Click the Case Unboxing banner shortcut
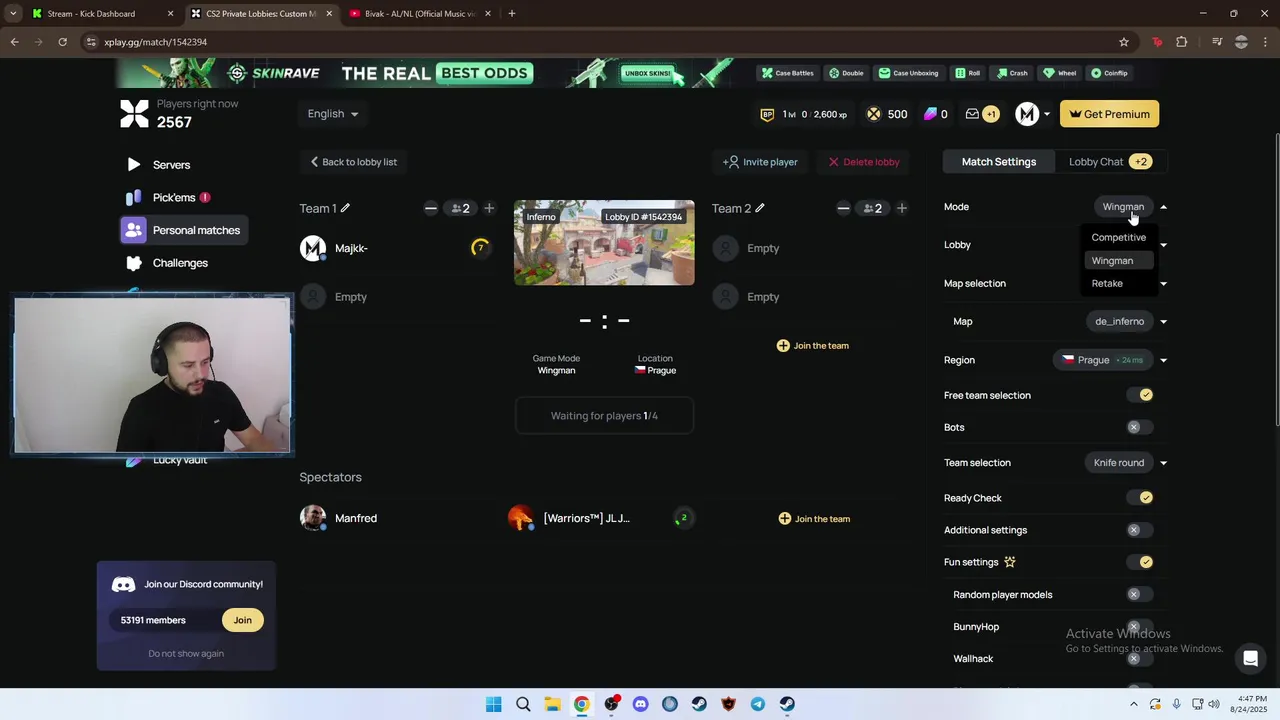Viewport: 1280px width, 720px height. click(909, 73)
